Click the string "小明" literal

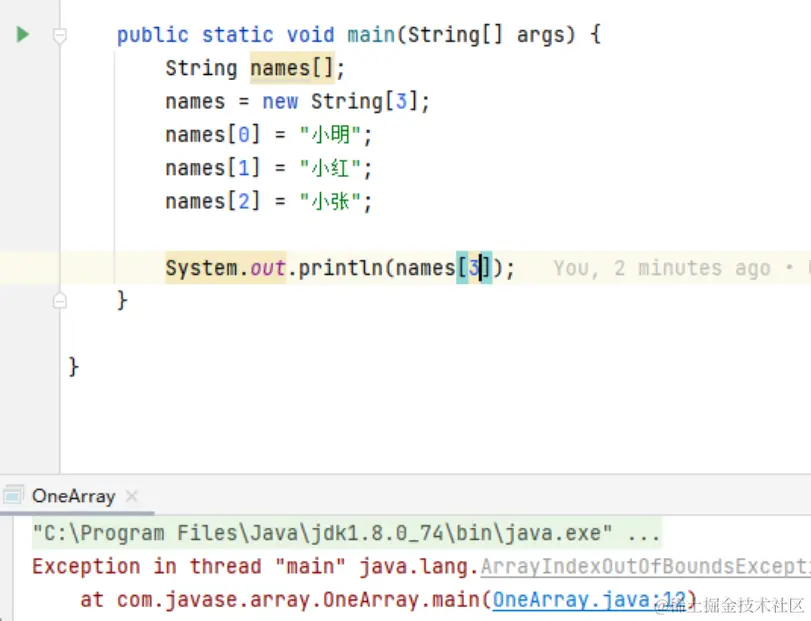pyautogui.click(x=331, y=135)
